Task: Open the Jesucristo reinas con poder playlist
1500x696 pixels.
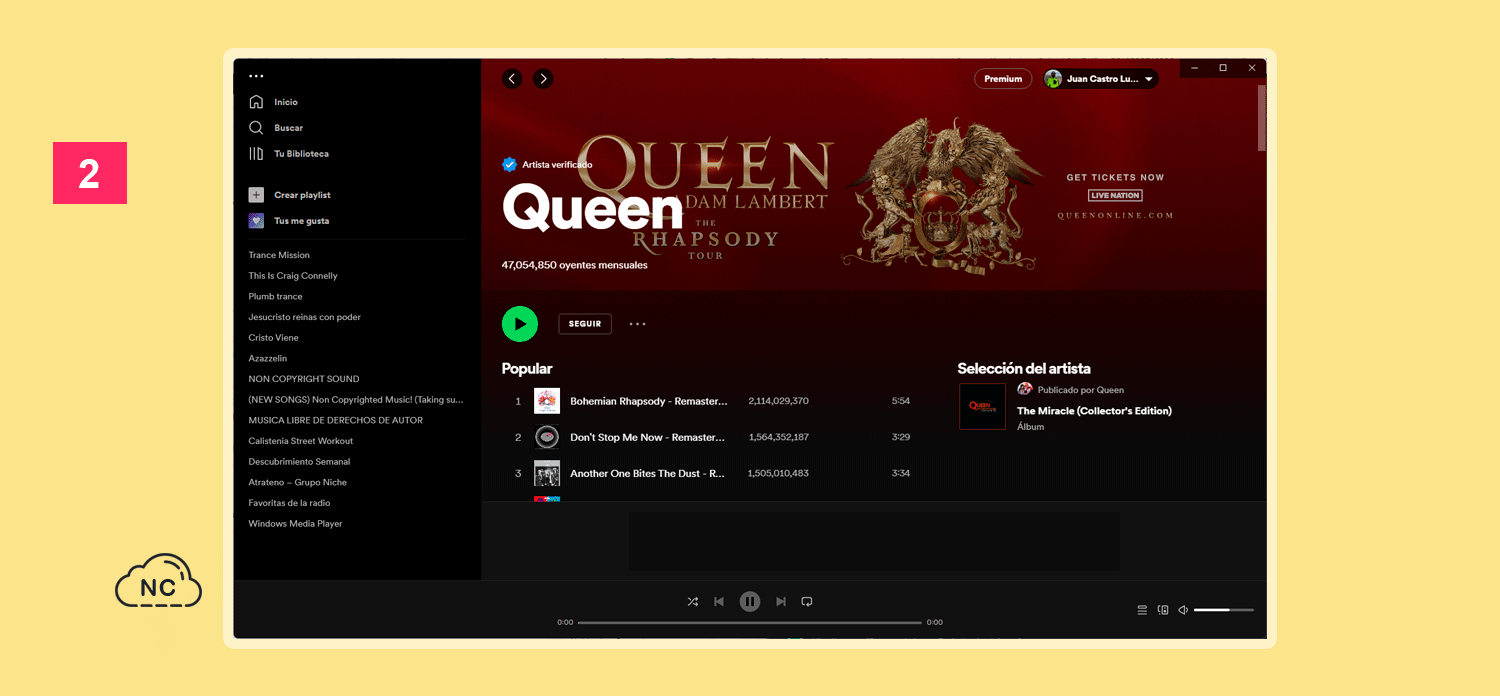Action: [x=305, y=317]
